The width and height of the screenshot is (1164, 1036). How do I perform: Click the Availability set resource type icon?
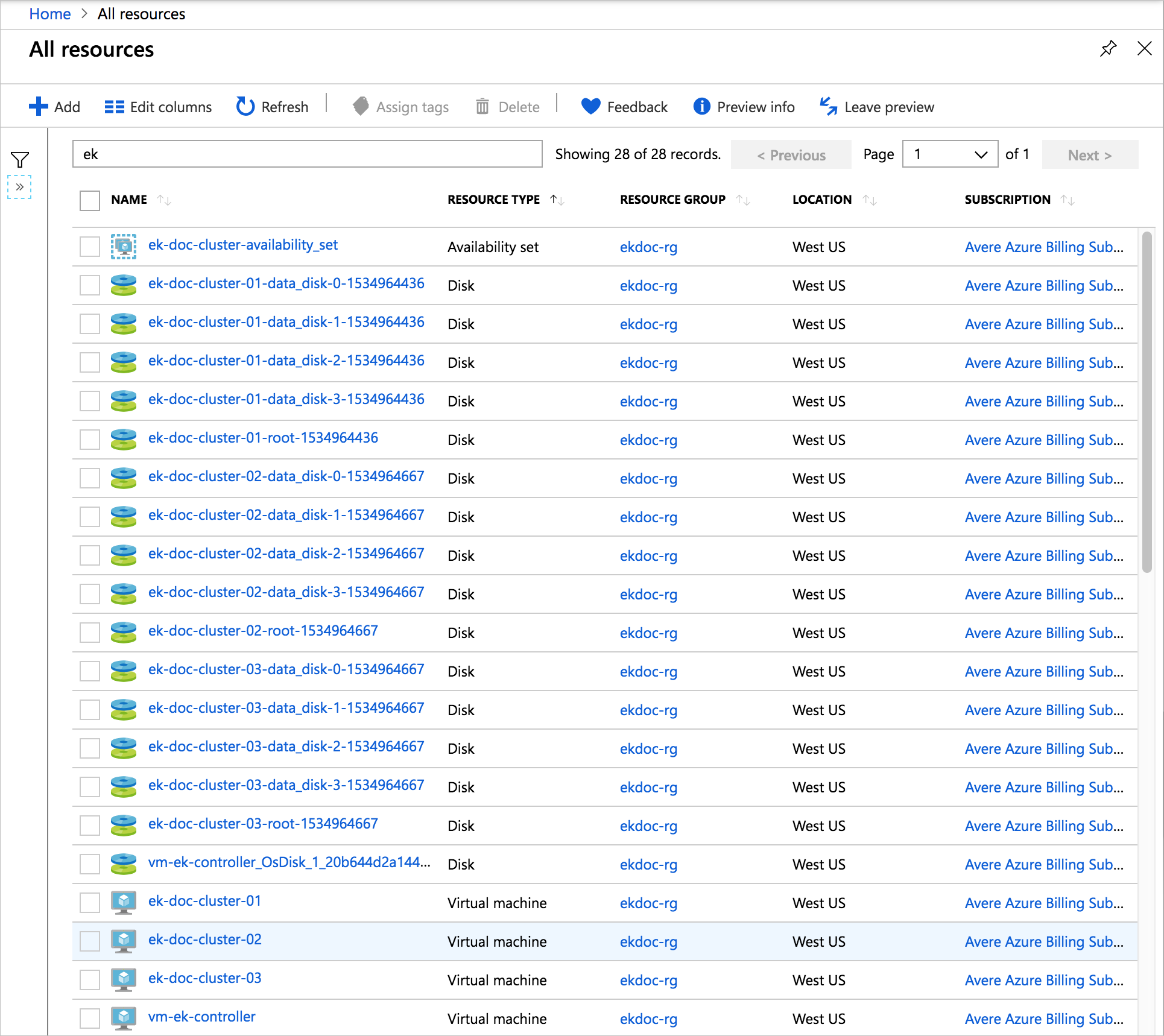tap(122, 245)
